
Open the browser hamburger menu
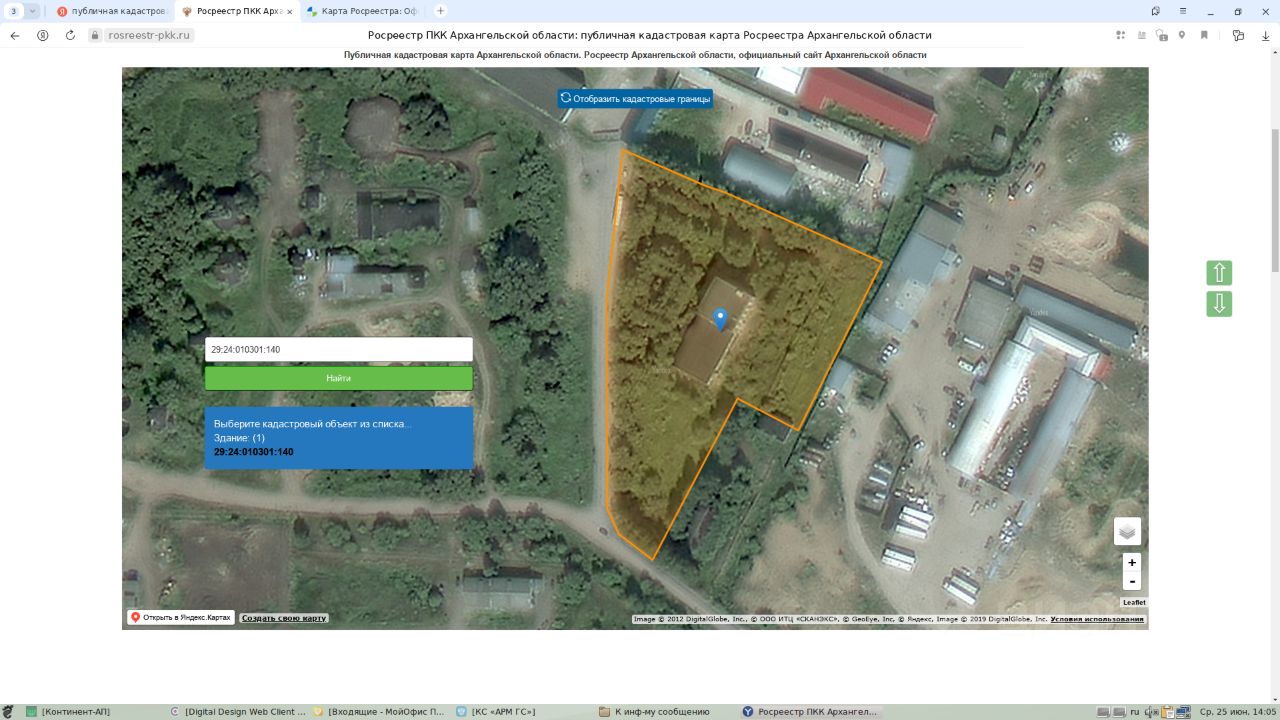(1184, 11)
